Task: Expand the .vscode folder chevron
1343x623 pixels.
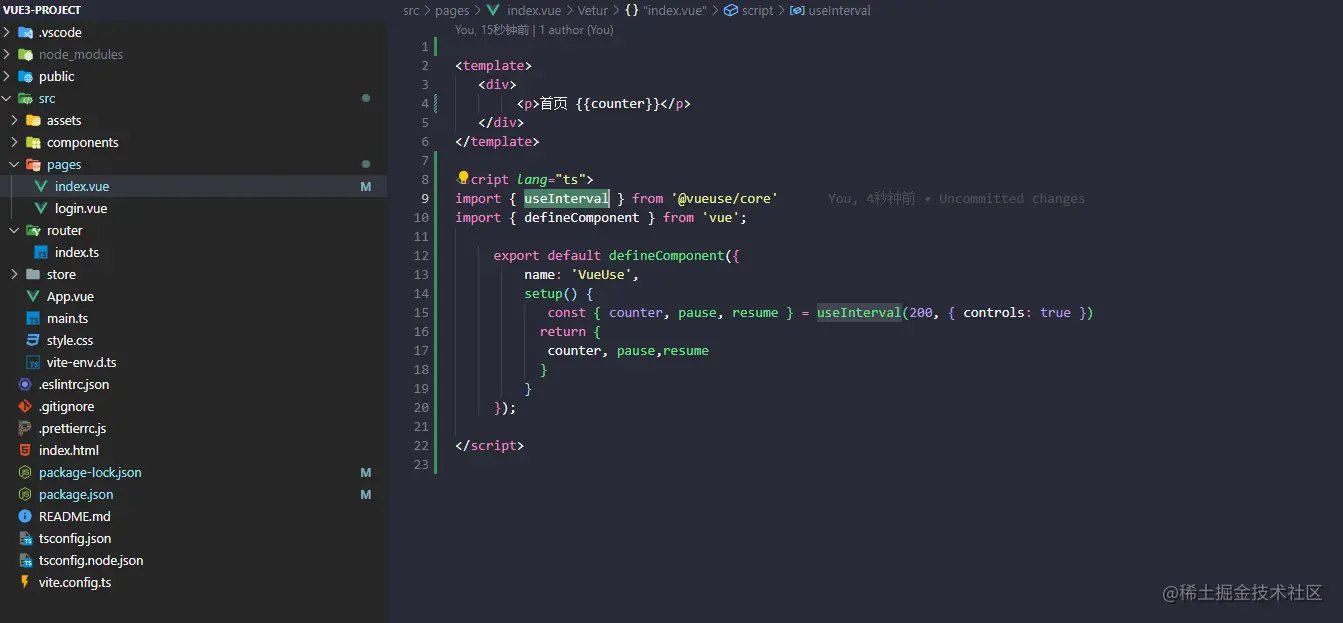Action: coord(7,32)
